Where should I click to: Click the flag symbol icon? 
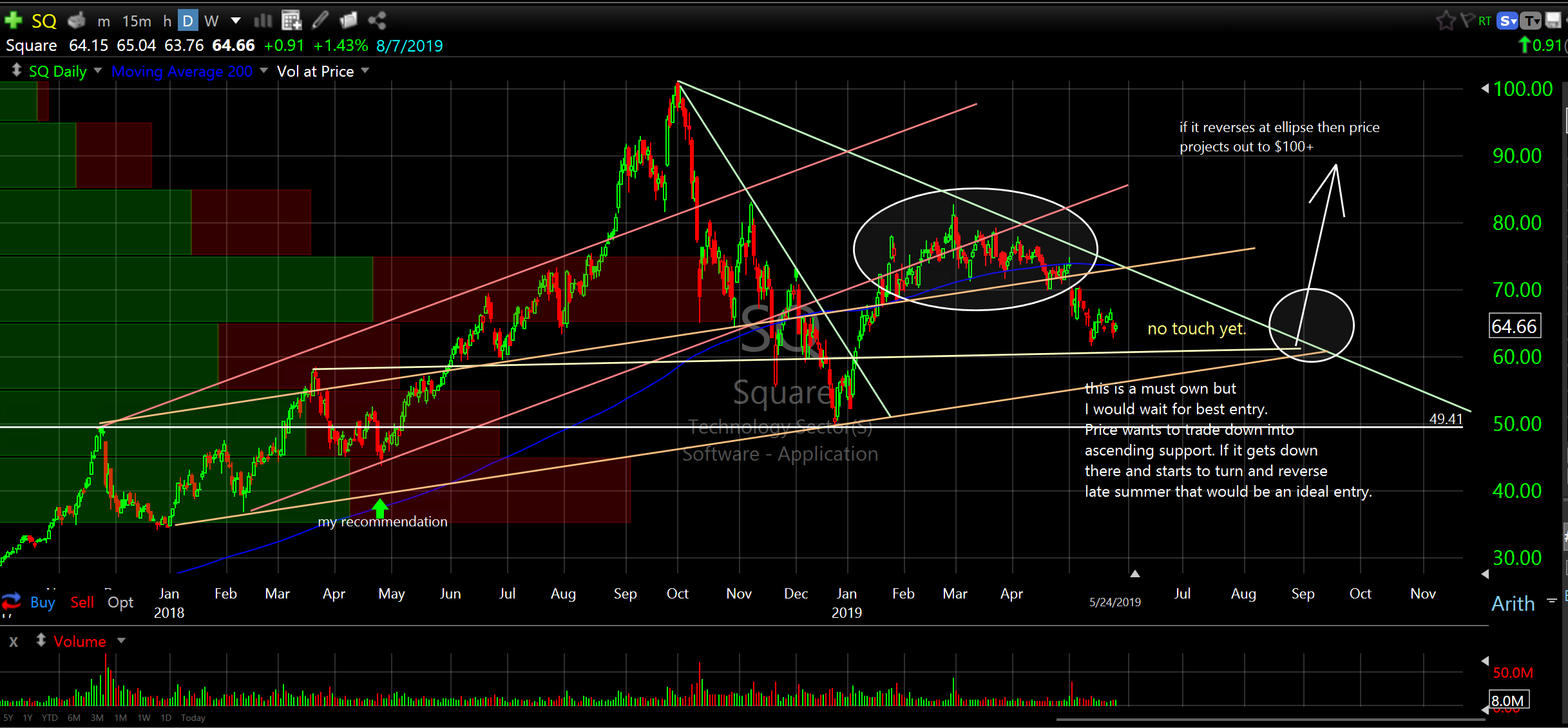tap(1467, 21)
